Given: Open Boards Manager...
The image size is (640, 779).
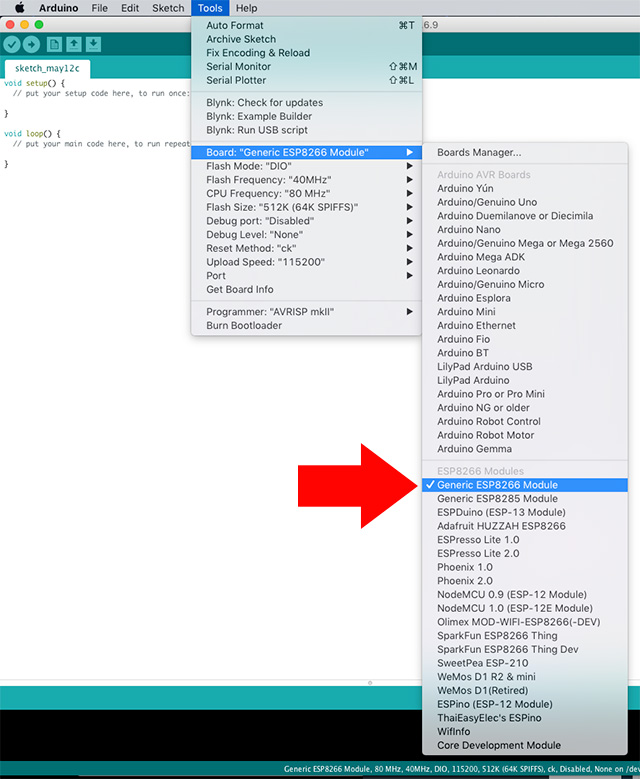Looking at the screenshot, I should [x=479, y=153].
